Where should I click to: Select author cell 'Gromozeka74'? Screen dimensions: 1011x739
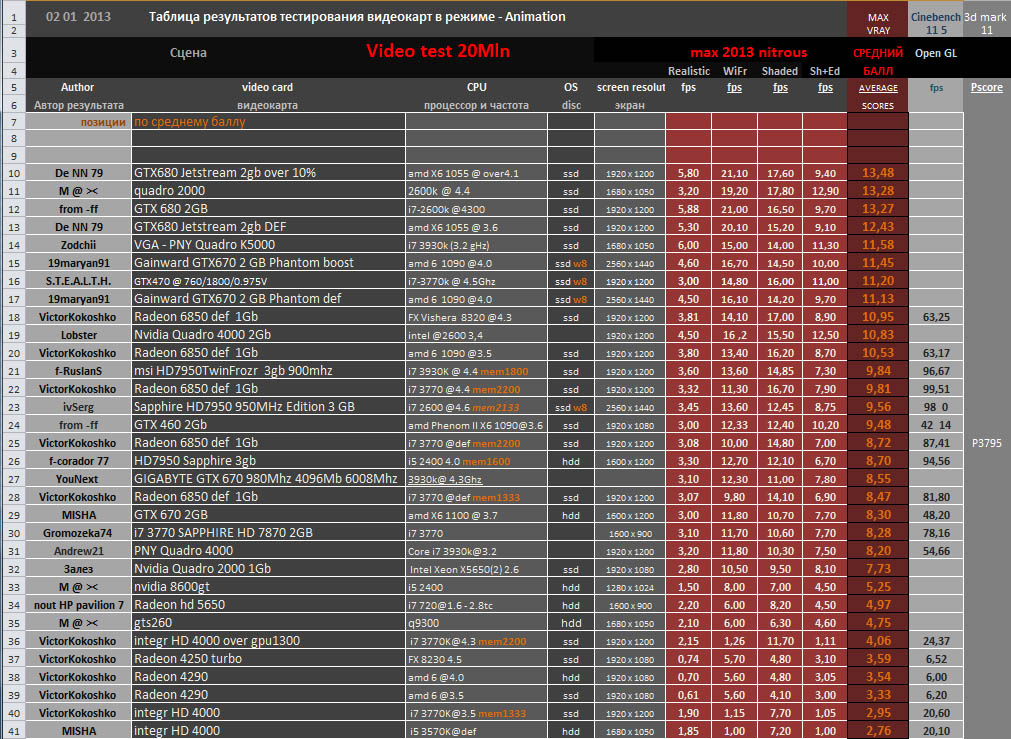point(79,533)
